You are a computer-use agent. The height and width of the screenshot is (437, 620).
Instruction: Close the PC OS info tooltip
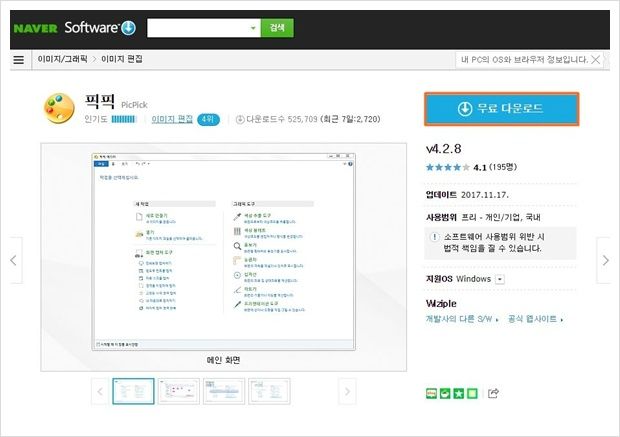coord(595,60)
